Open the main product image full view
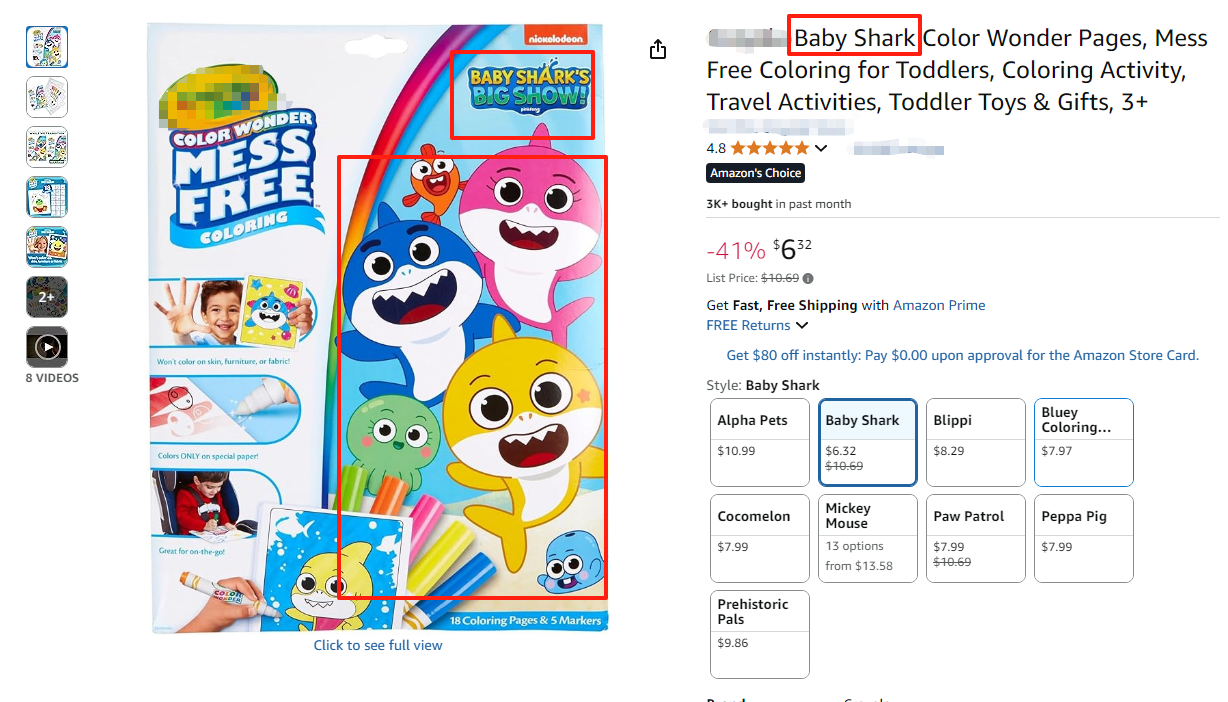Image resolution: width=1228 pixels, height=702 pixels. pyautogui.click(x=377, y=328)
